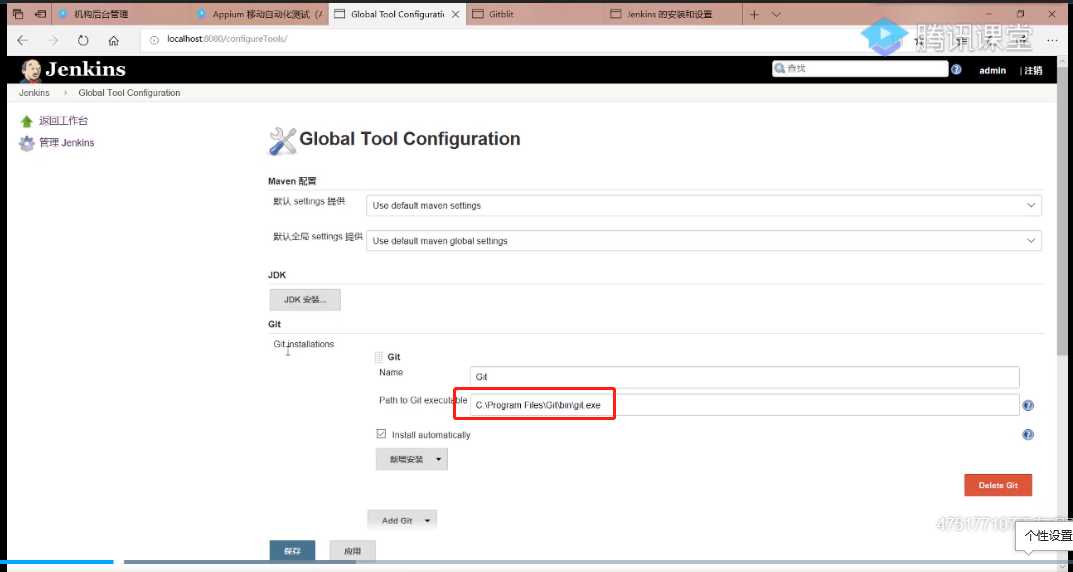The width and height of the screenshot is (1073, 572).
Task: Click the site info icon in address bar
Action: pos(155,40)
